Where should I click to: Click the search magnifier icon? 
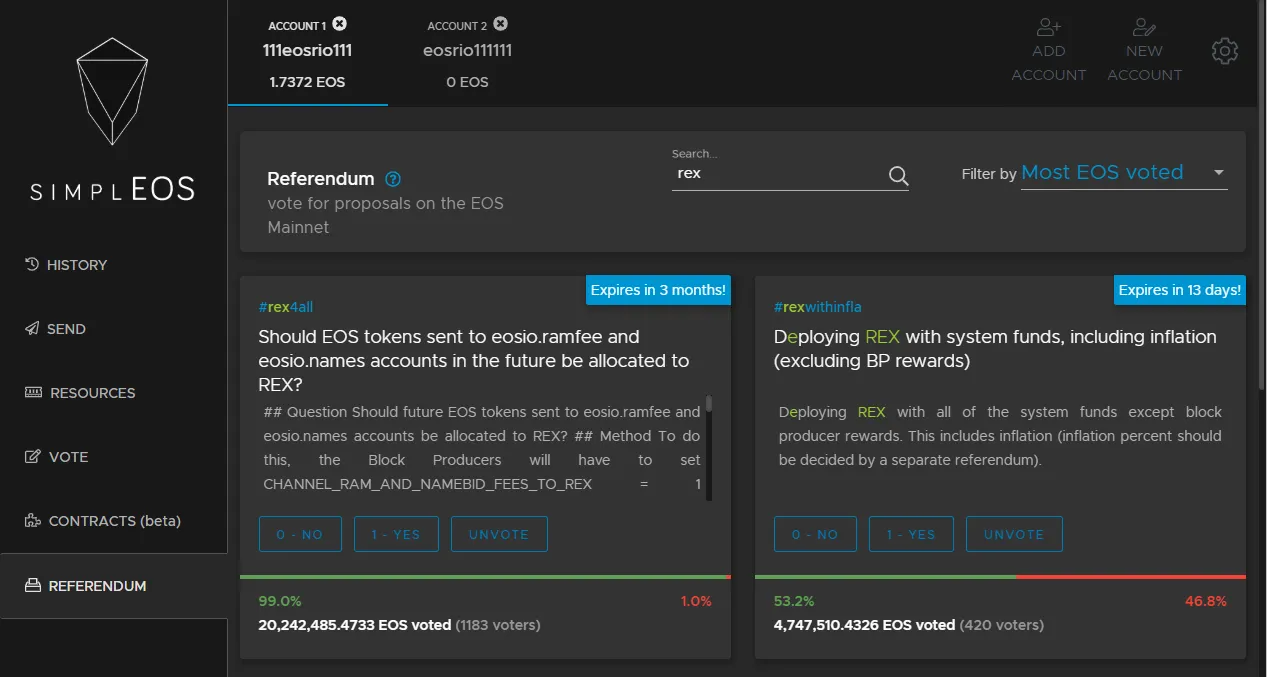click(x=898, y=176)
